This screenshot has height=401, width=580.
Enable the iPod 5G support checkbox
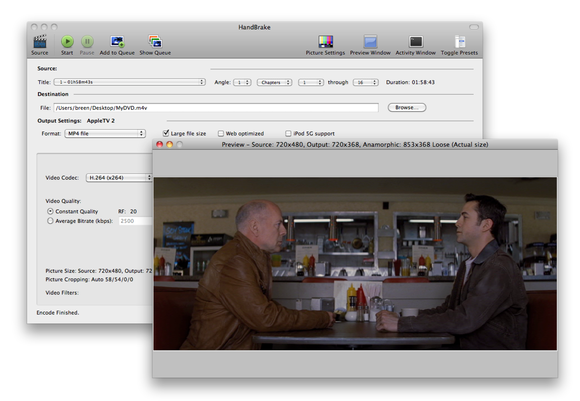(288, 133)
